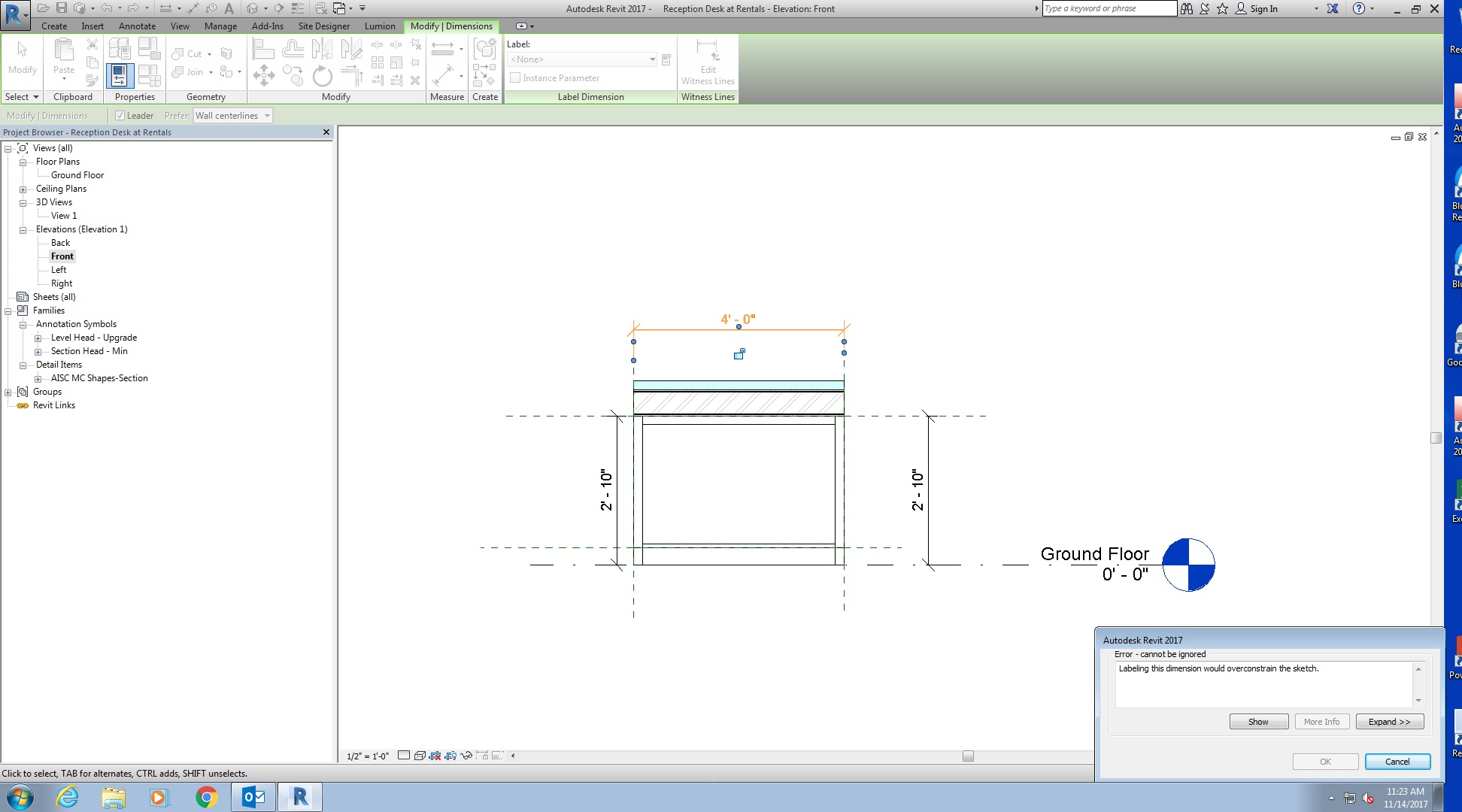The image size is (1462, 812).
Task: Open the Prefer Wall centerlines dropdown
Action: coord(267,116)
